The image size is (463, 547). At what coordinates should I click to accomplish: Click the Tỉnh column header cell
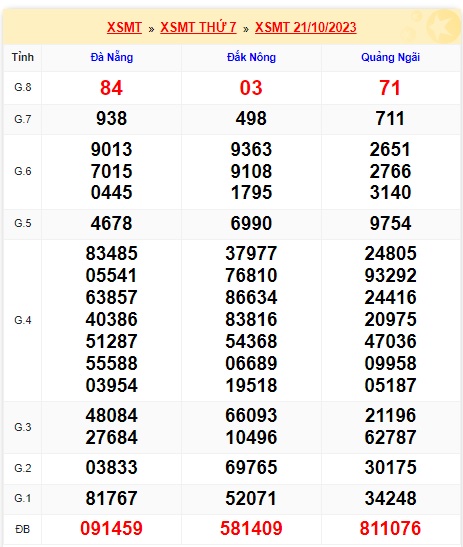(23, 57)
